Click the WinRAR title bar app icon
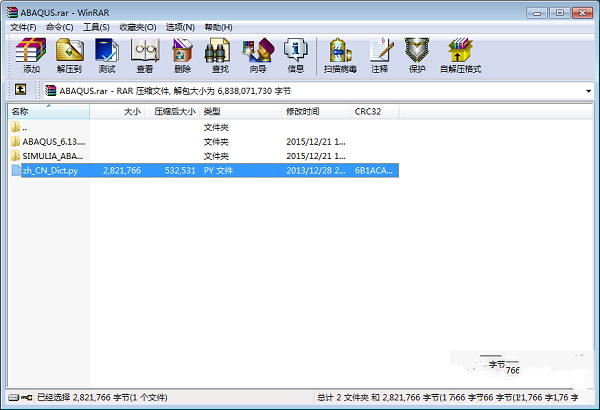The image size is (600, 410). [x=12, y=12]
